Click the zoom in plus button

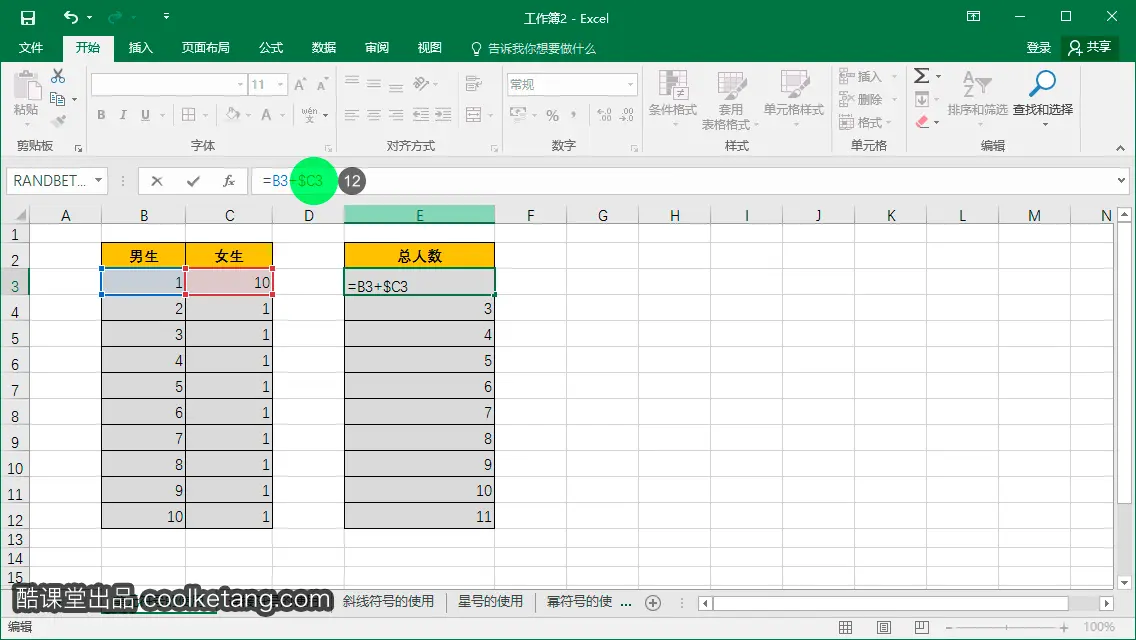pos(1064,628)
